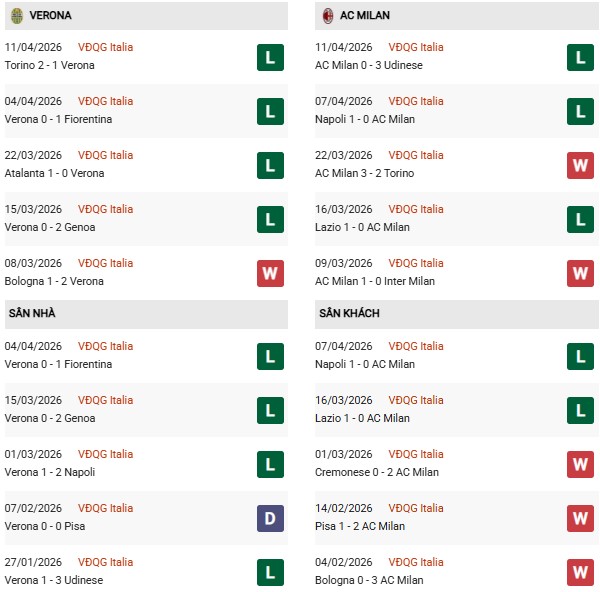This screenshot has width=600, height=592.
Task: Click the W badge for AC Milan 3 - 2 Torino
Action: pyautogui.click(x=581, y=165)
